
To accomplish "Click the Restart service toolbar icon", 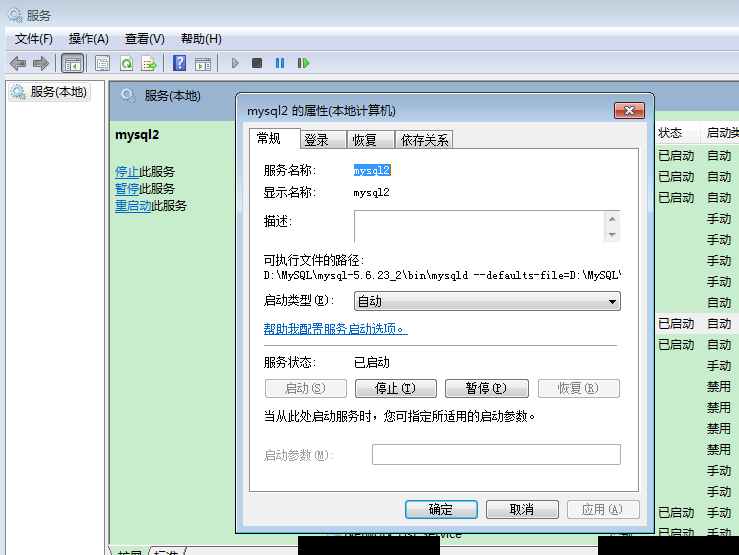I will coord(303,63).
